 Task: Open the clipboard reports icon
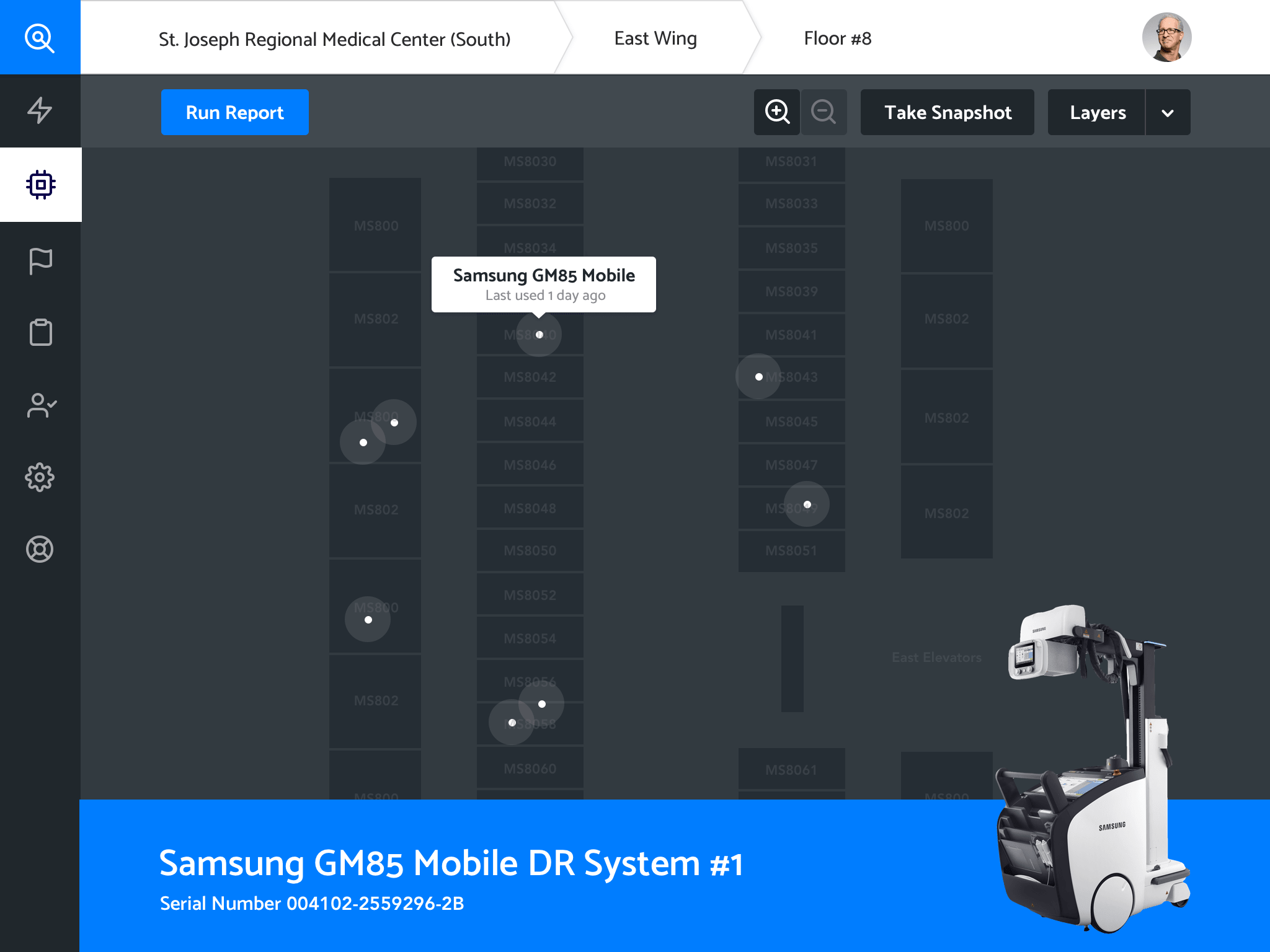41,332
